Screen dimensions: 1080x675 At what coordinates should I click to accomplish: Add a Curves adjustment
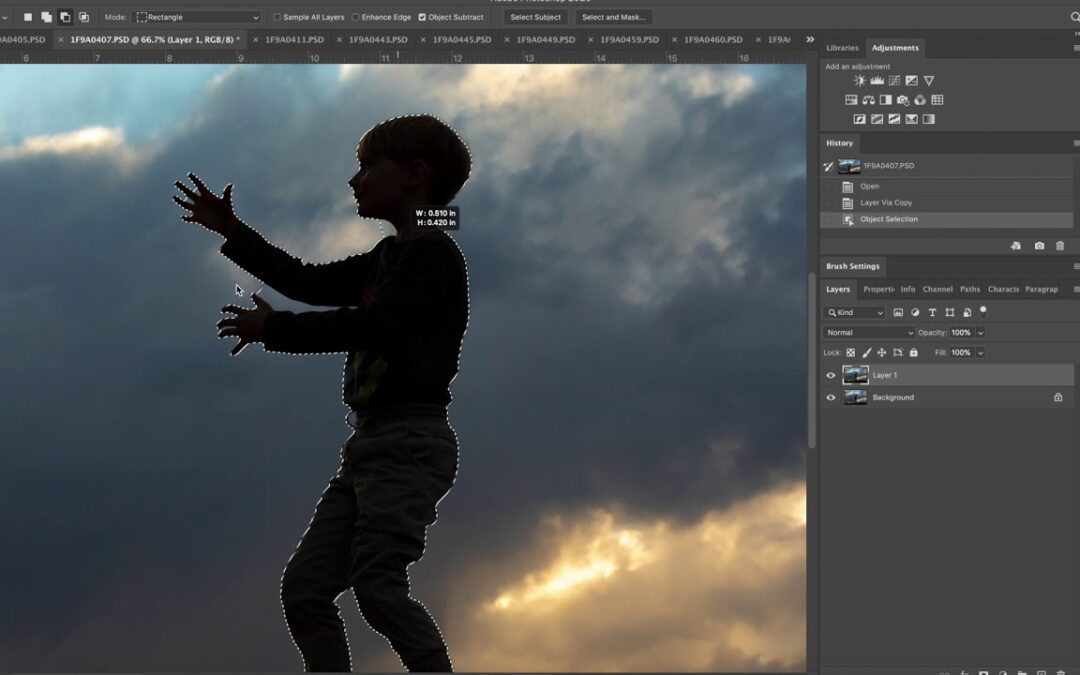(x=894, y=81)
